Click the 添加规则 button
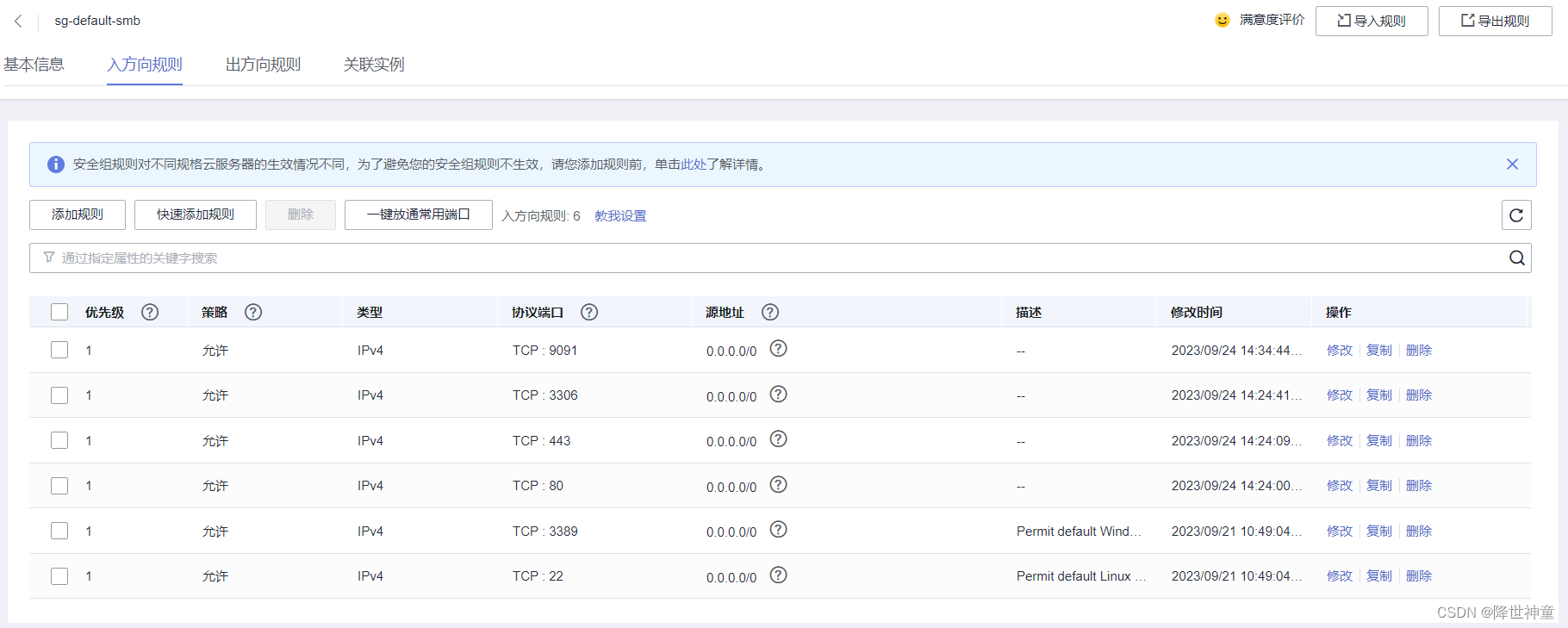Image resolution: width=1568 pixels, height=628 pixels. 78,215
